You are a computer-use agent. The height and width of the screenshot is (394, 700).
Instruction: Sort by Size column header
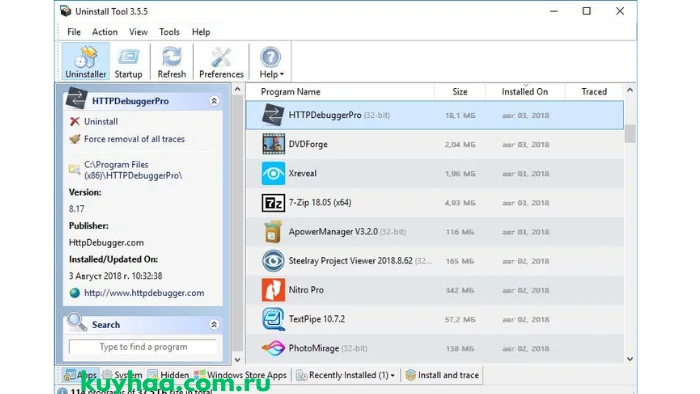pos(460,91)
